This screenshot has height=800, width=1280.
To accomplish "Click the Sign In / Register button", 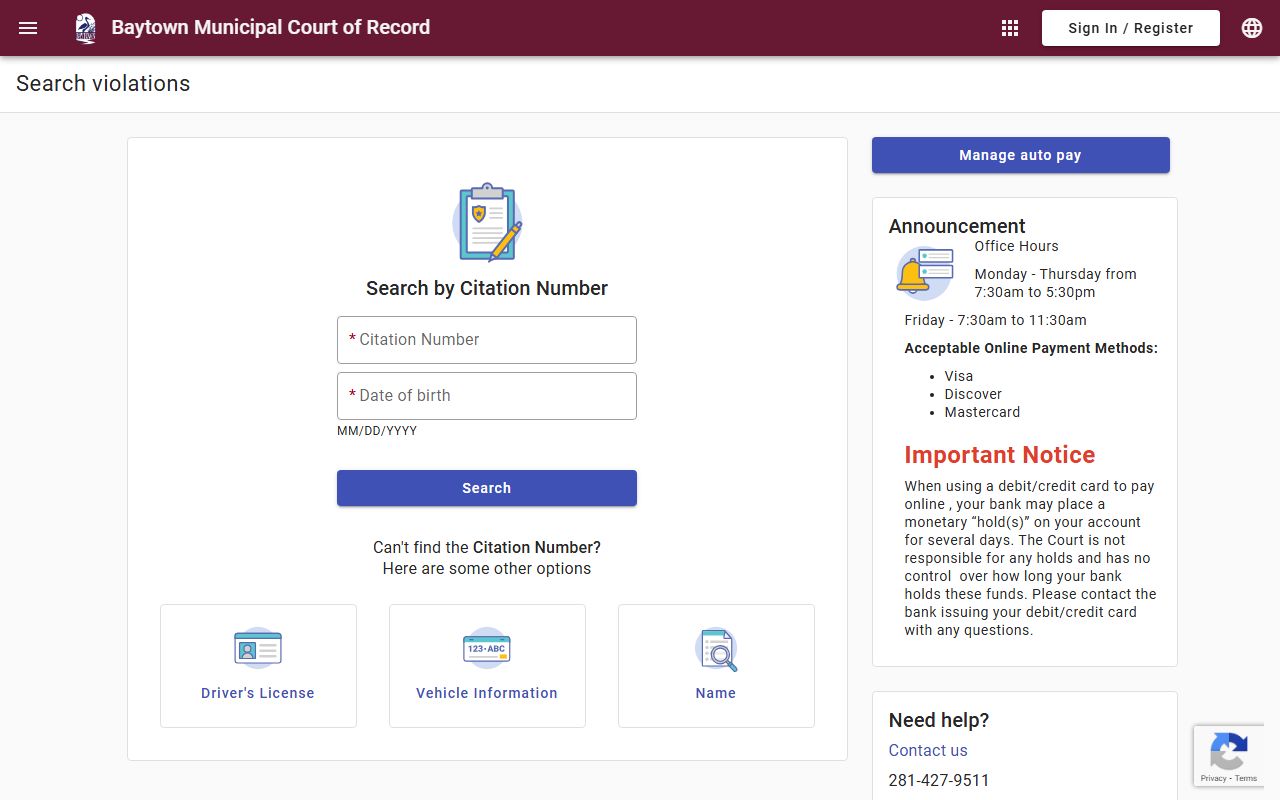I will (x=1131, y=28).
